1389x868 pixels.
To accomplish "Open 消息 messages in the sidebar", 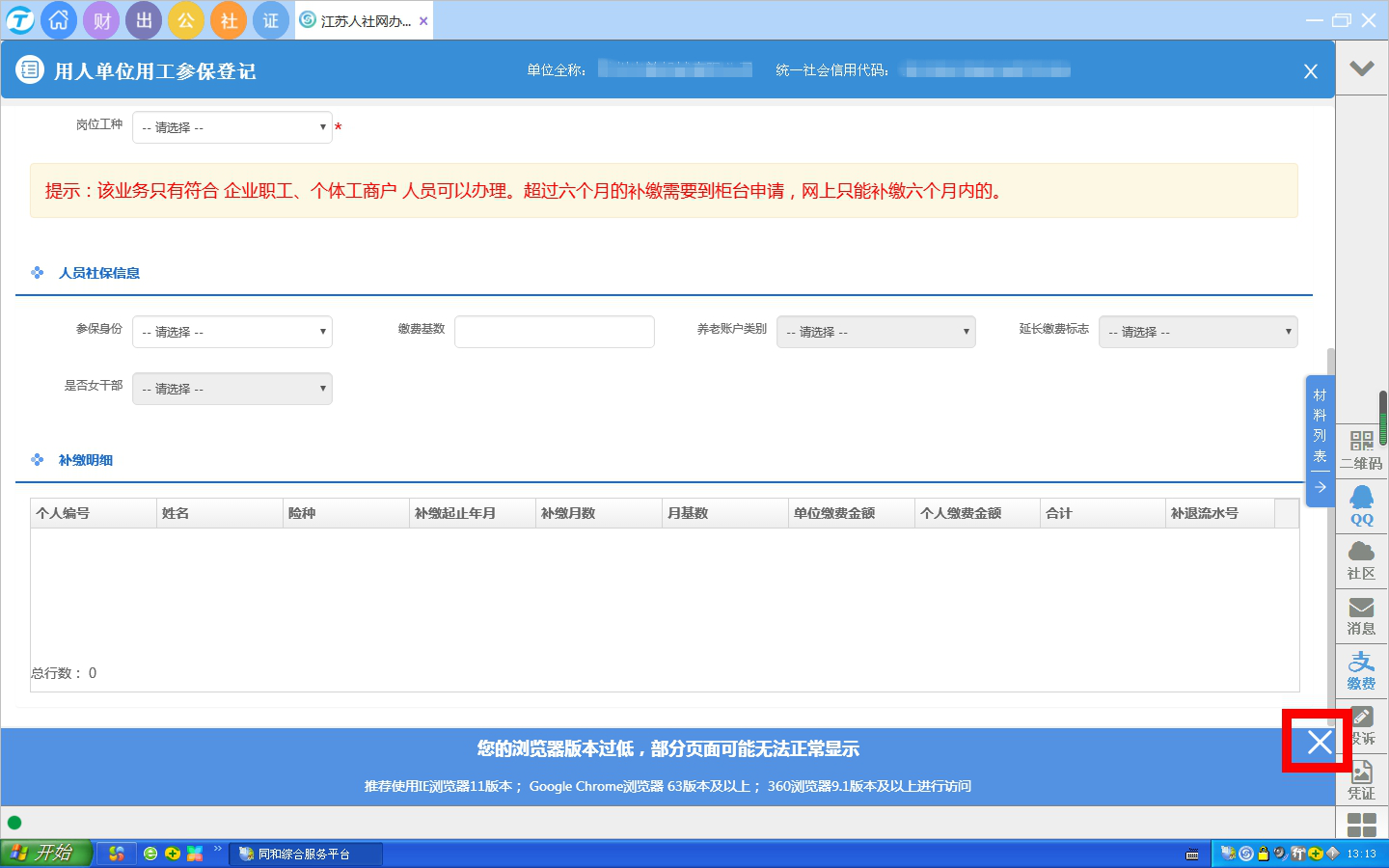I will [x=1361, y=615].
